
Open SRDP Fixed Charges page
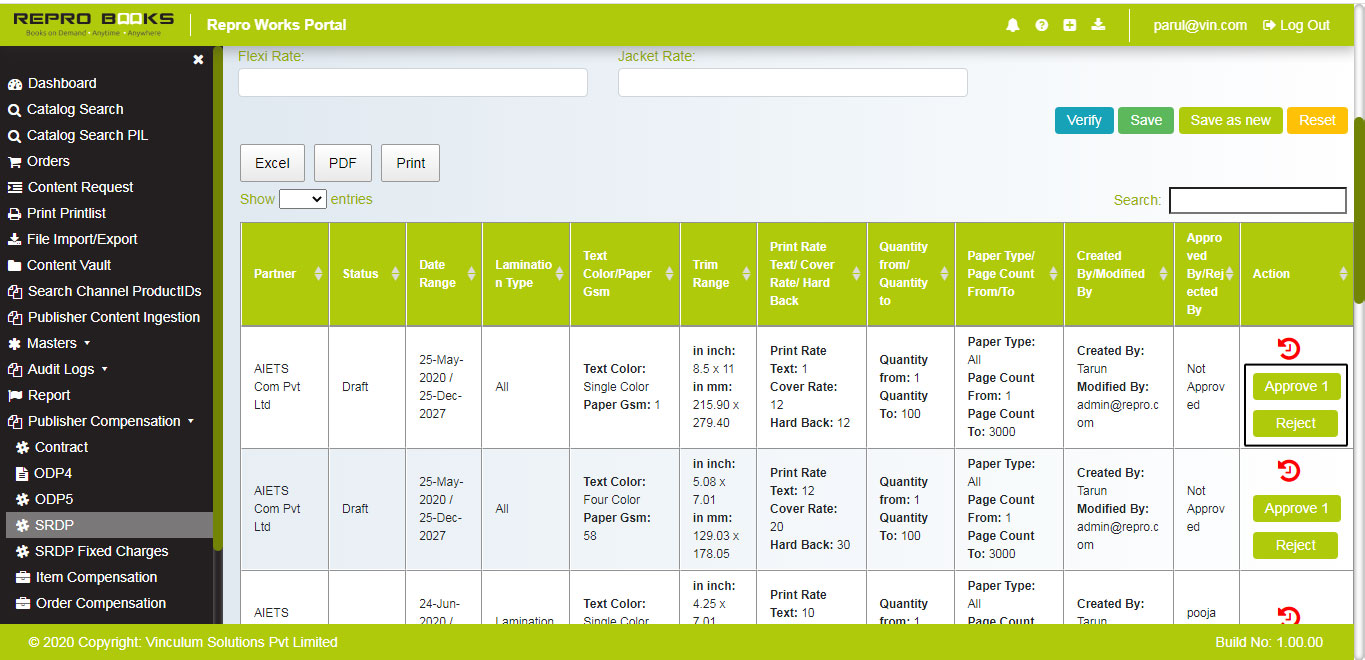pos(101,551)
